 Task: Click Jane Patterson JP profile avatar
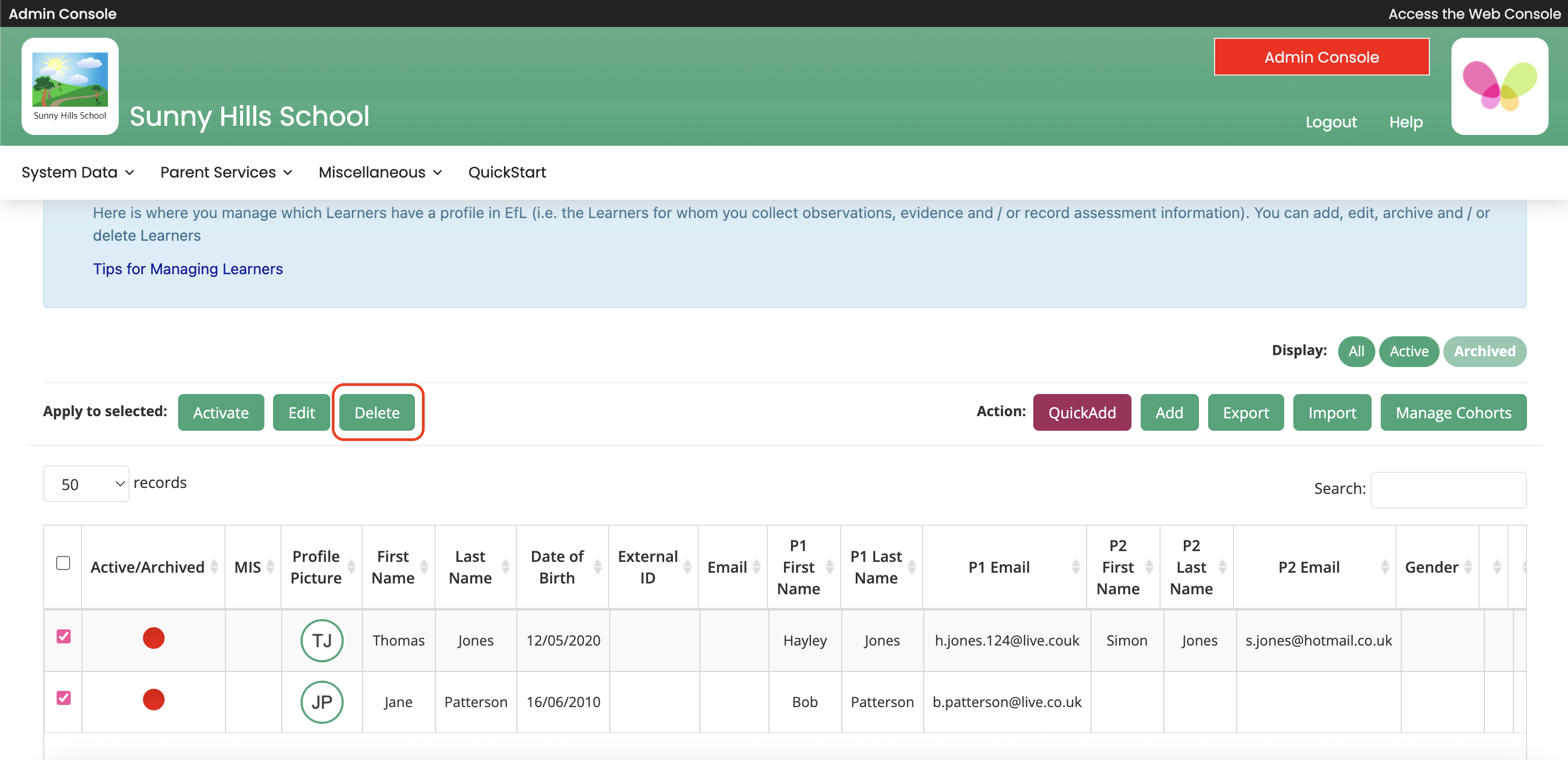[322, 702]
